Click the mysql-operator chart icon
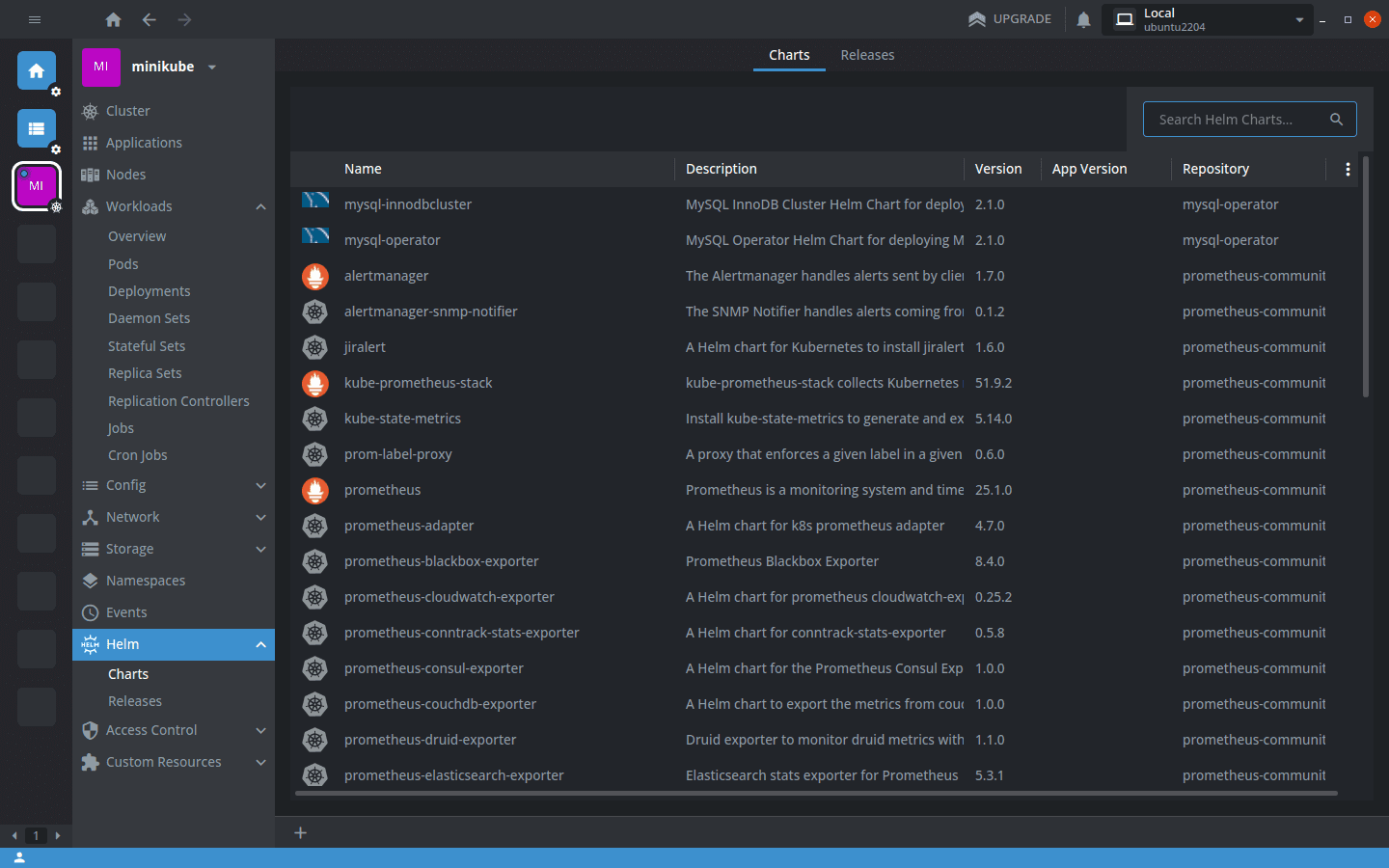This screenshot has height=868, width=1389. point(315,236)
